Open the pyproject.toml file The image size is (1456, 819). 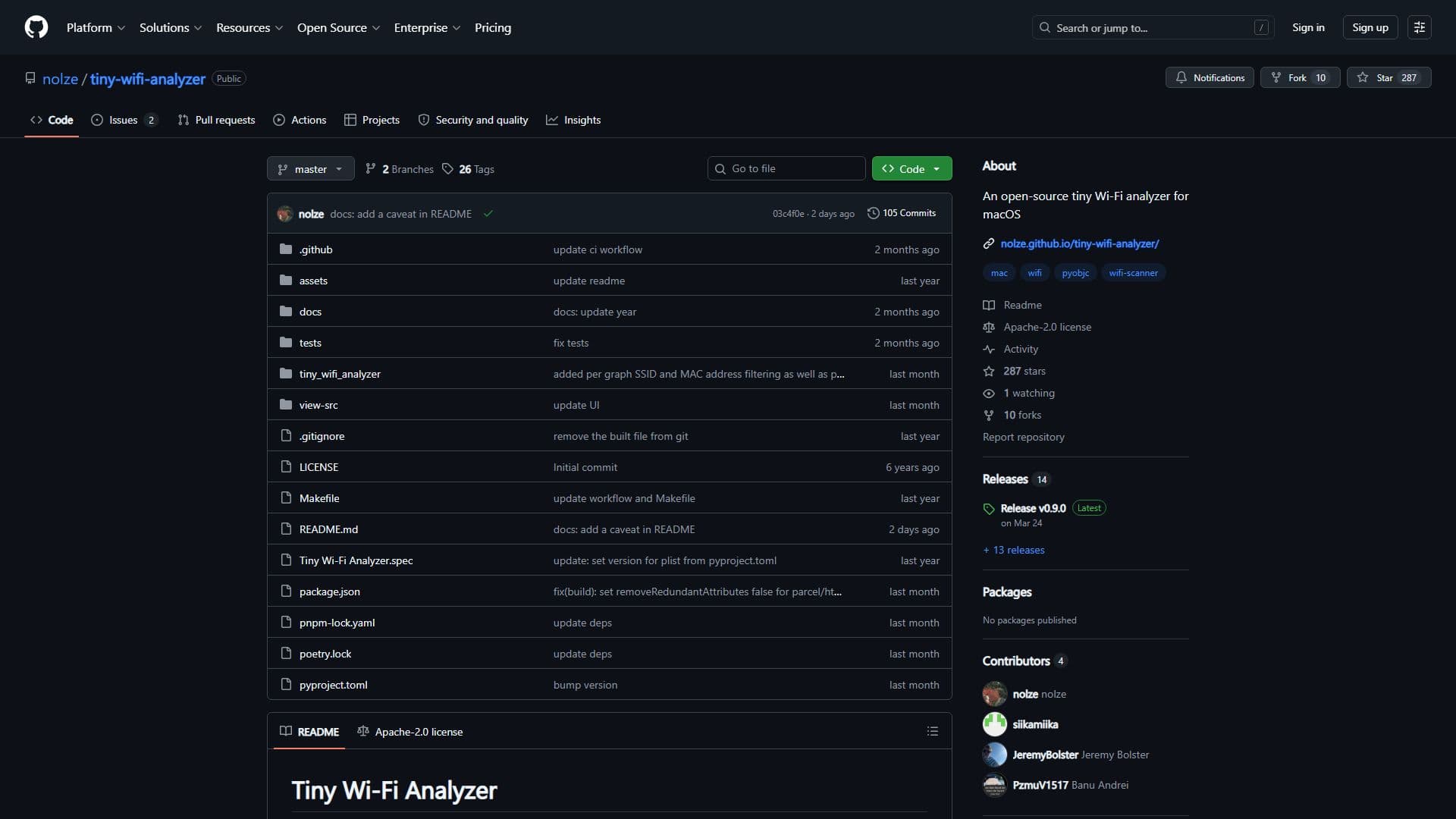[x=333, y=685]
